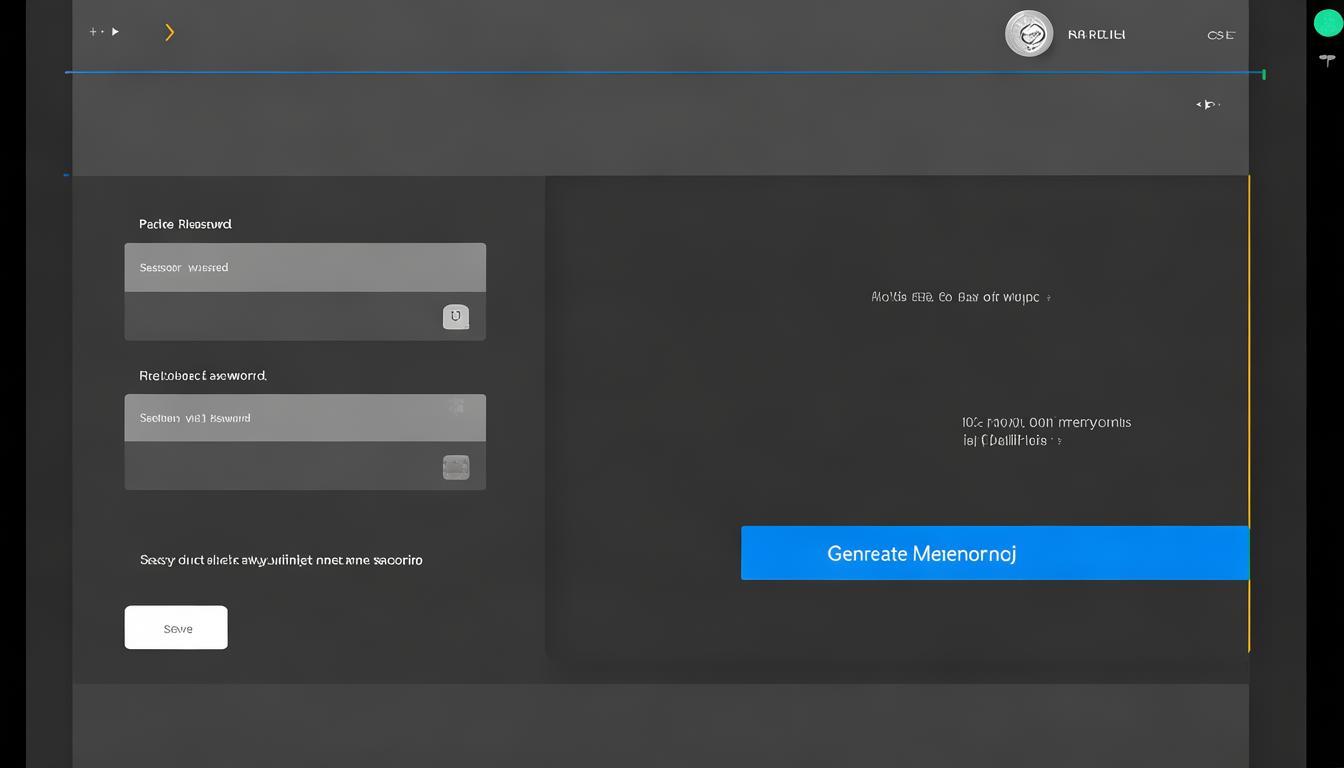
Task: Toggle visibility icon in second password field
Action: [456, 467]
